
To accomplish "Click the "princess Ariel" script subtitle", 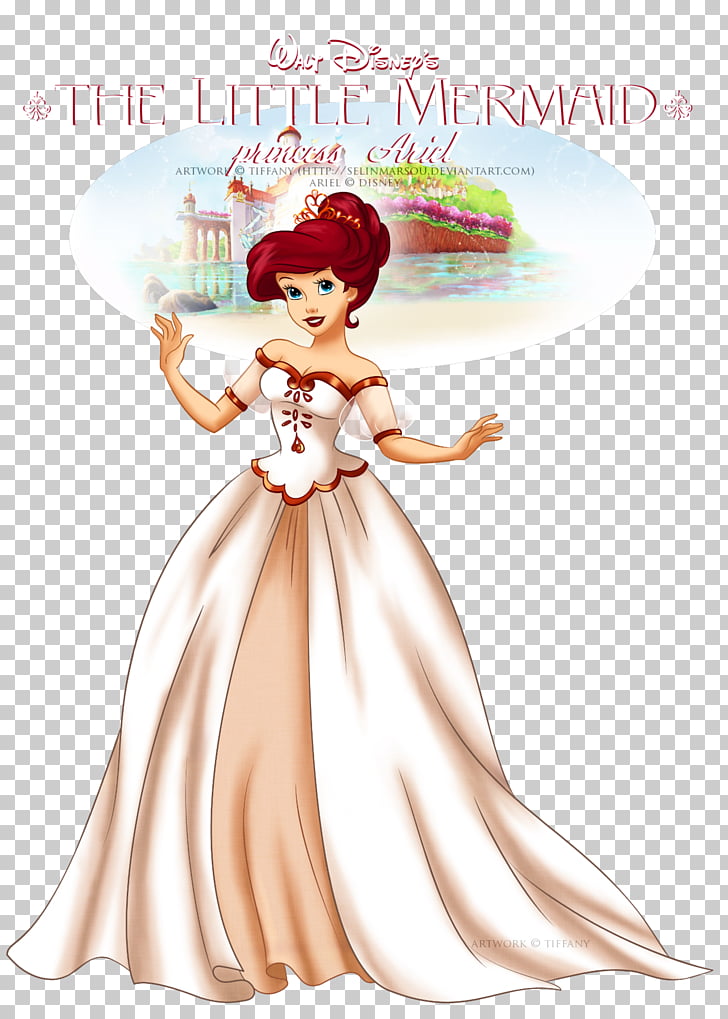I will tap(342, 150).
